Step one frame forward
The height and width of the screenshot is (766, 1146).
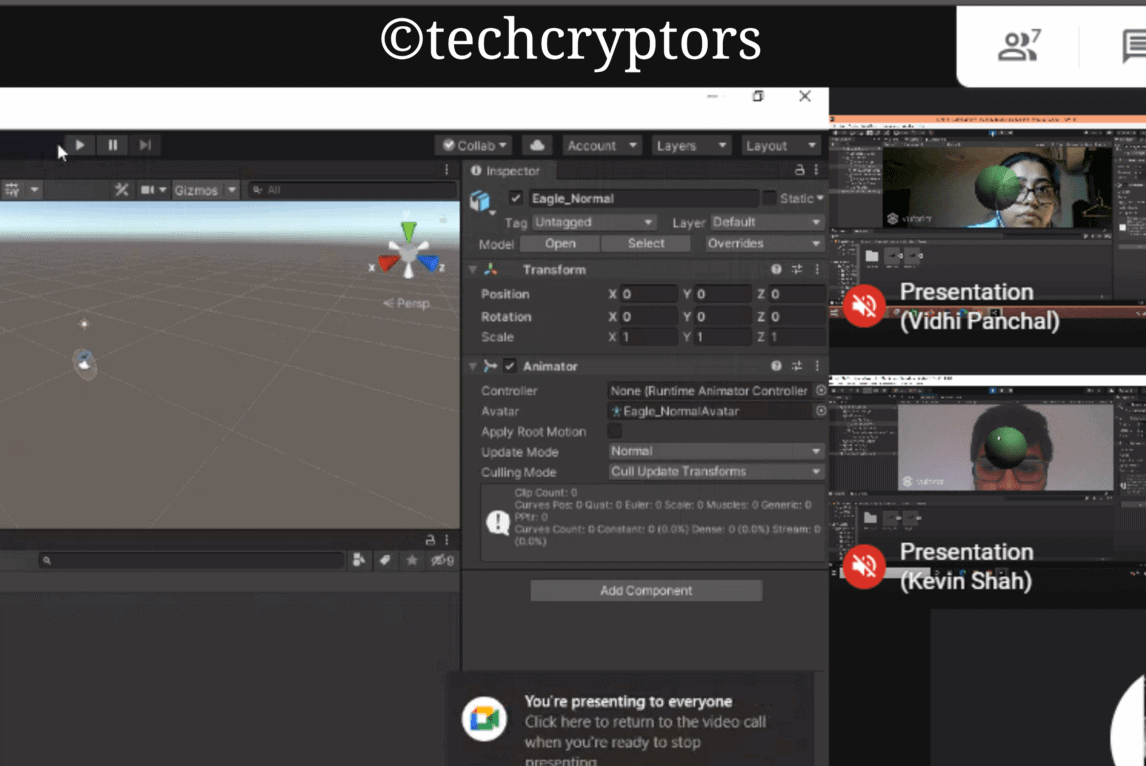click(145, 145)
